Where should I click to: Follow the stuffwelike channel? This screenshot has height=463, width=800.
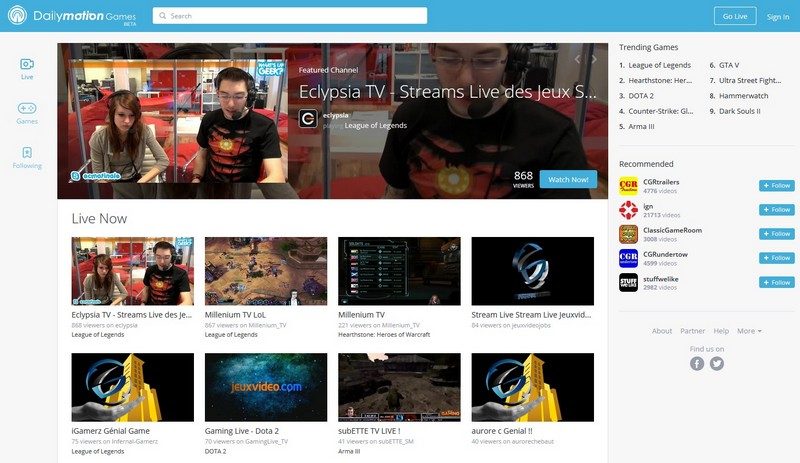(x=777, y=282)
